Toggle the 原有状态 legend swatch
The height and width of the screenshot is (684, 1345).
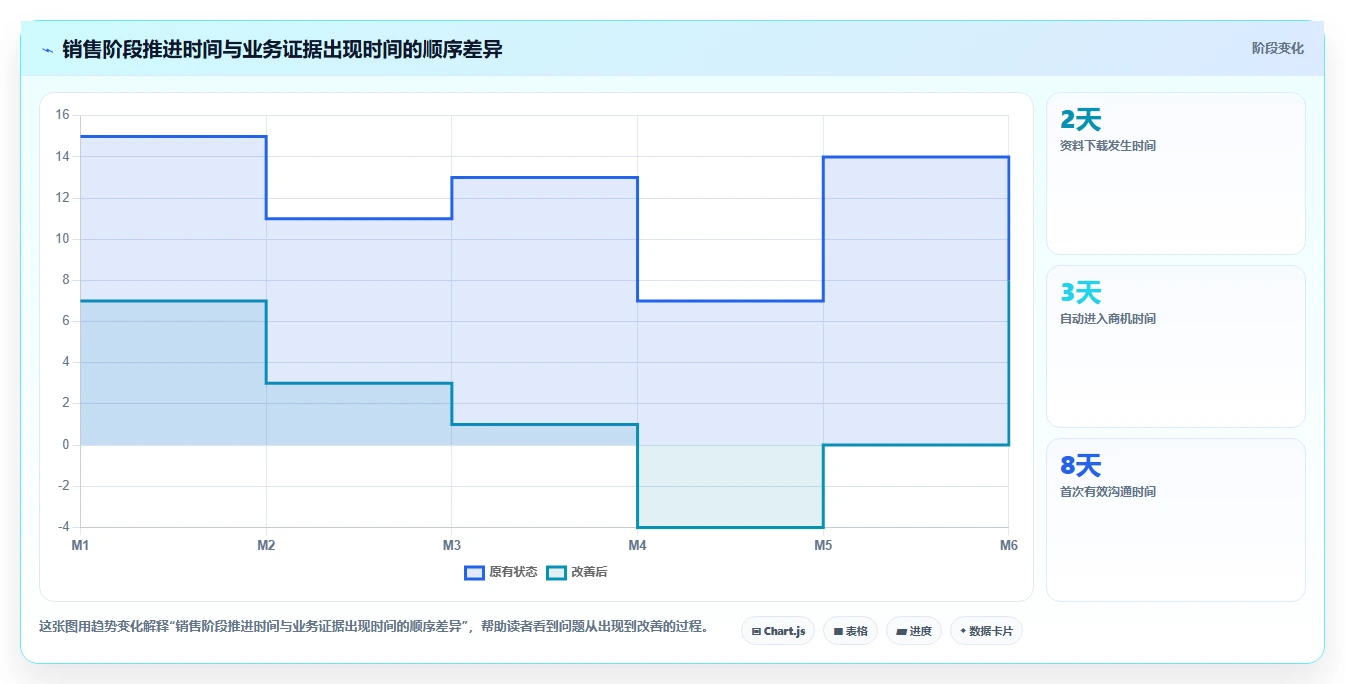coord(474,573)
